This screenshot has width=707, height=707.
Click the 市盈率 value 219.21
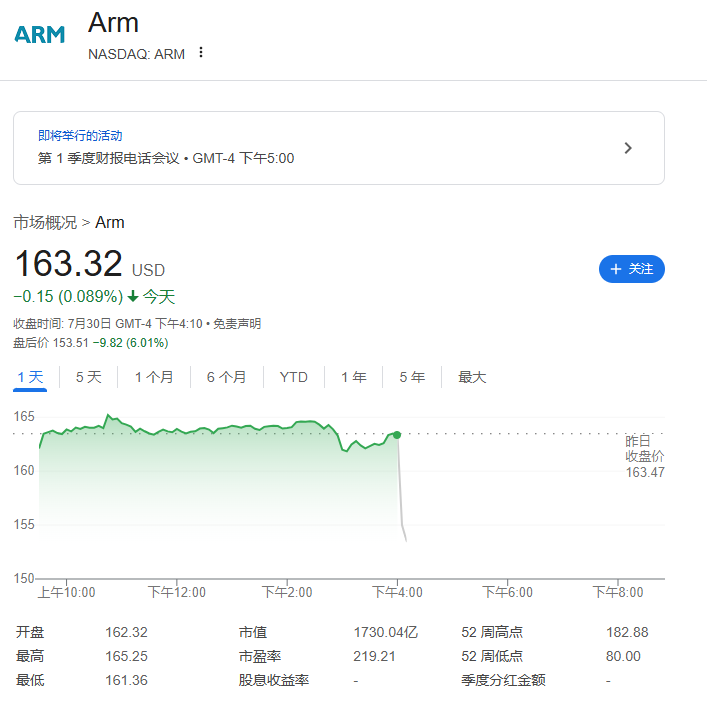374,656
